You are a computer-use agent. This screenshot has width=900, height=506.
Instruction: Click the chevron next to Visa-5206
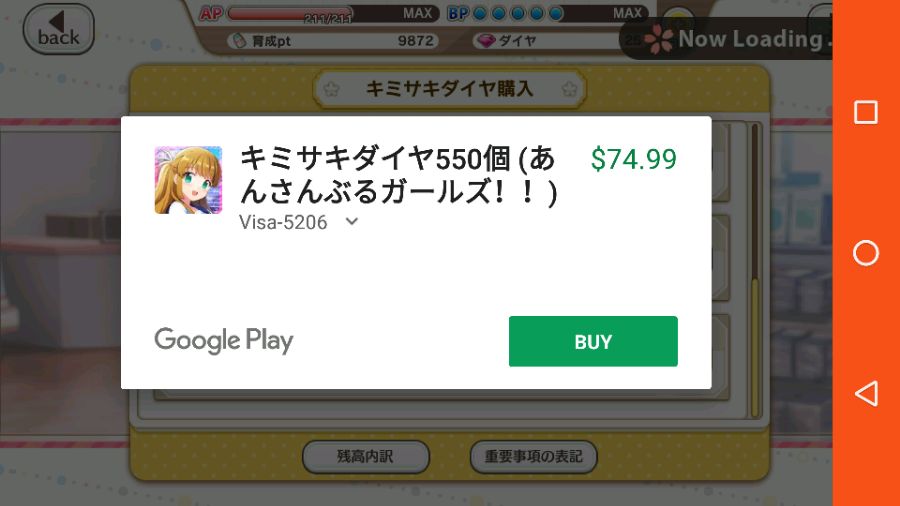tap(352, 221)
